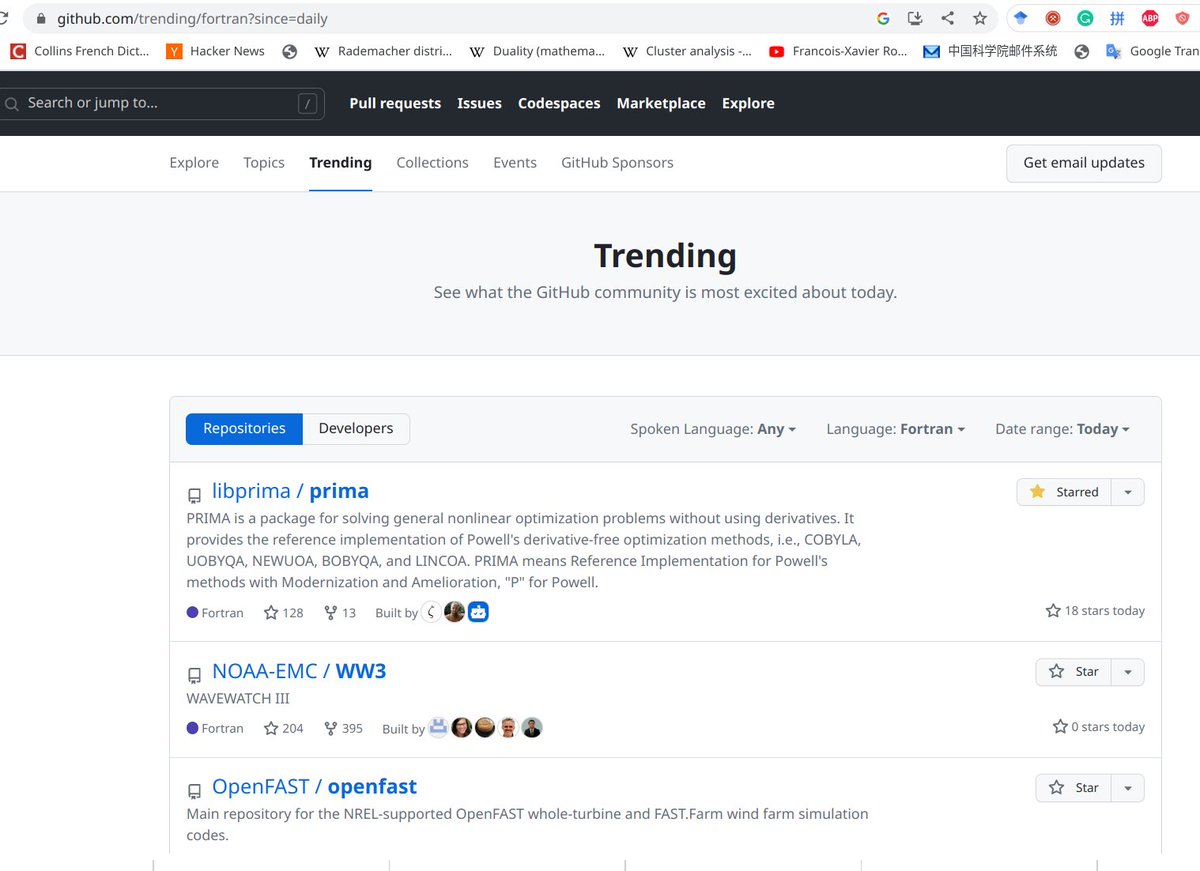Viewport: 1200px width, 871px height.
Task: Open the Grammarly extension icon
Action: pos(1085,18)
